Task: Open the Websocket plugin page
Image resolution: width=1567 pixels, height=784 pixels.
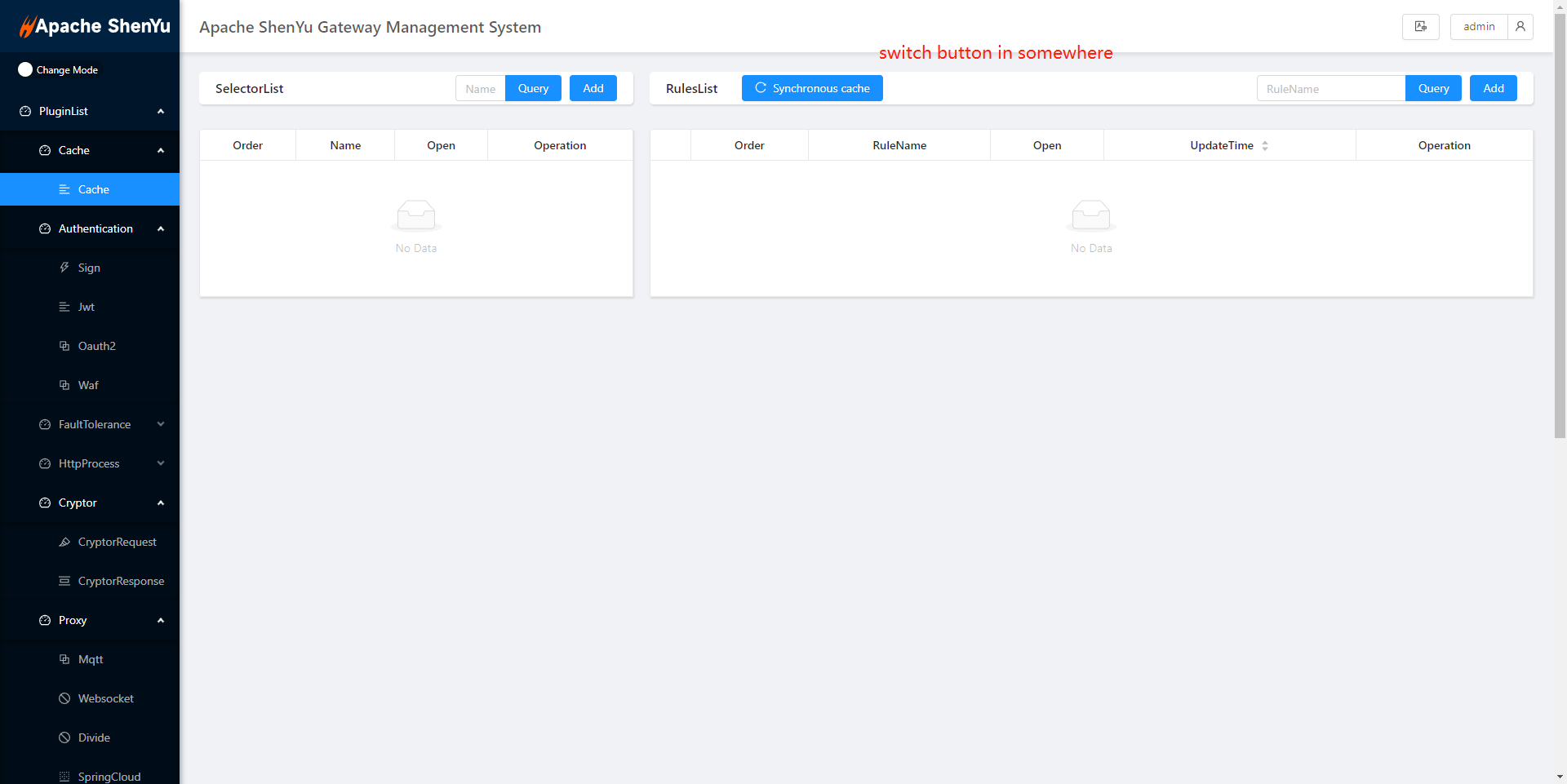Action: coord(90,698)
